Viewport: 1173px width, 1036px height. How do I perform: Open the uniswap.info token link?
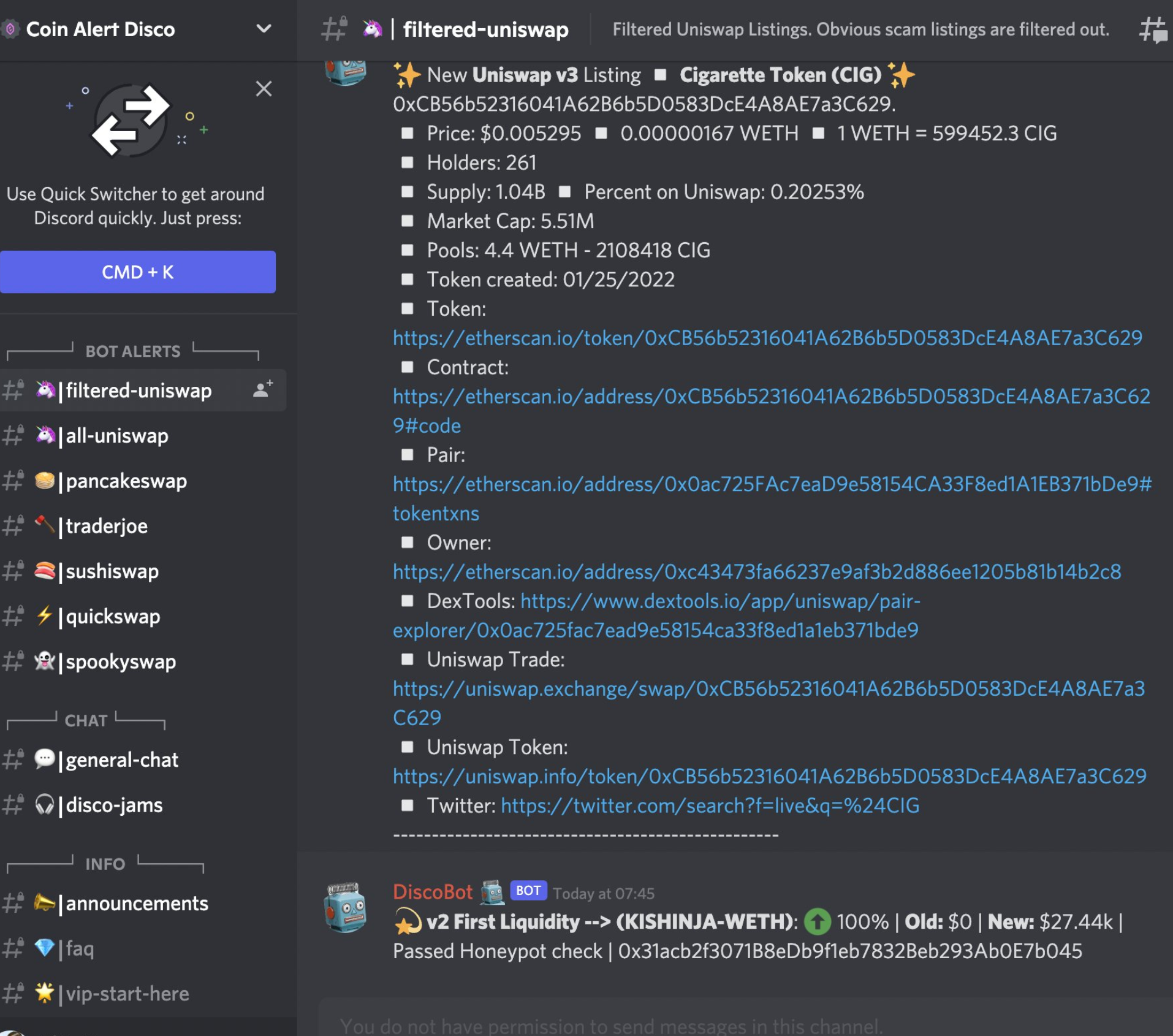[769, 777]
